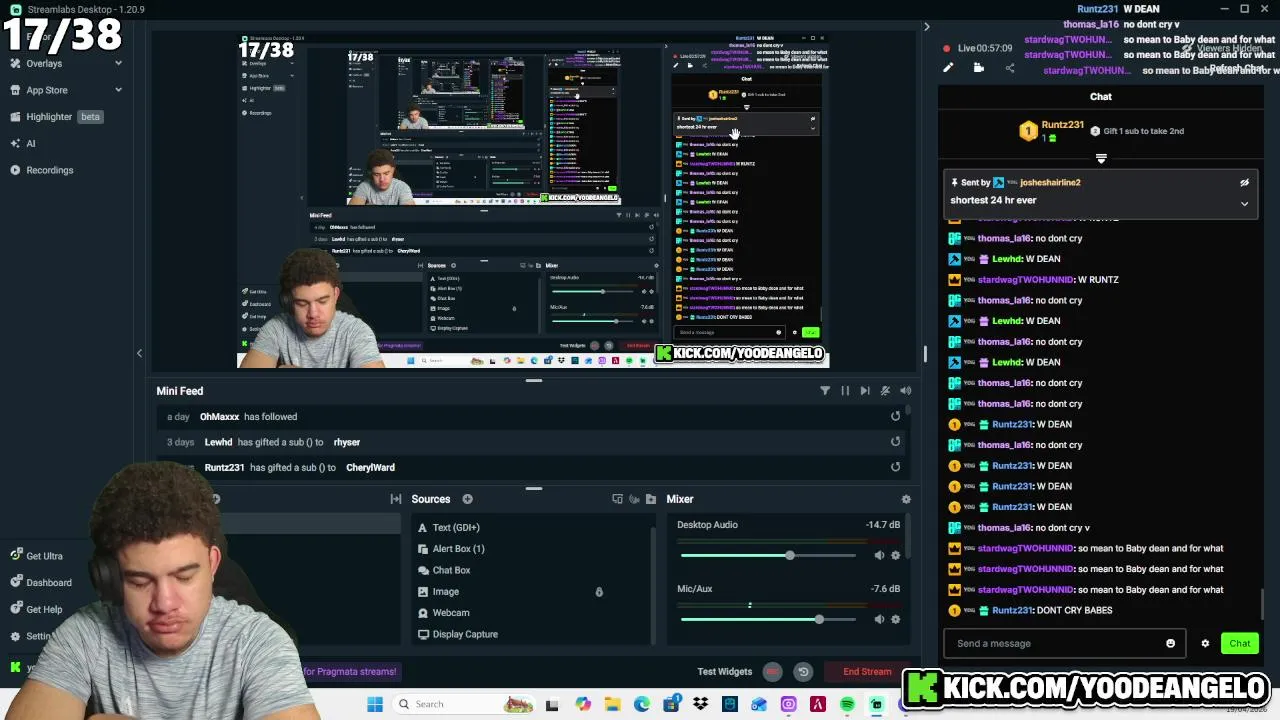
Task: Open the camera clip icon below Live timer
Action: (979, 68)
